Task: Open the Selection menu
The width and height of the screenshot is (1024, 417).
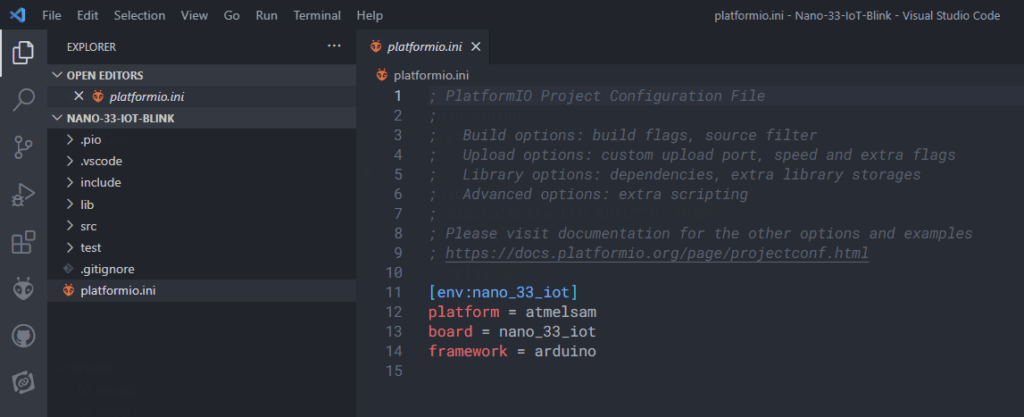Action: coord(140,15)
